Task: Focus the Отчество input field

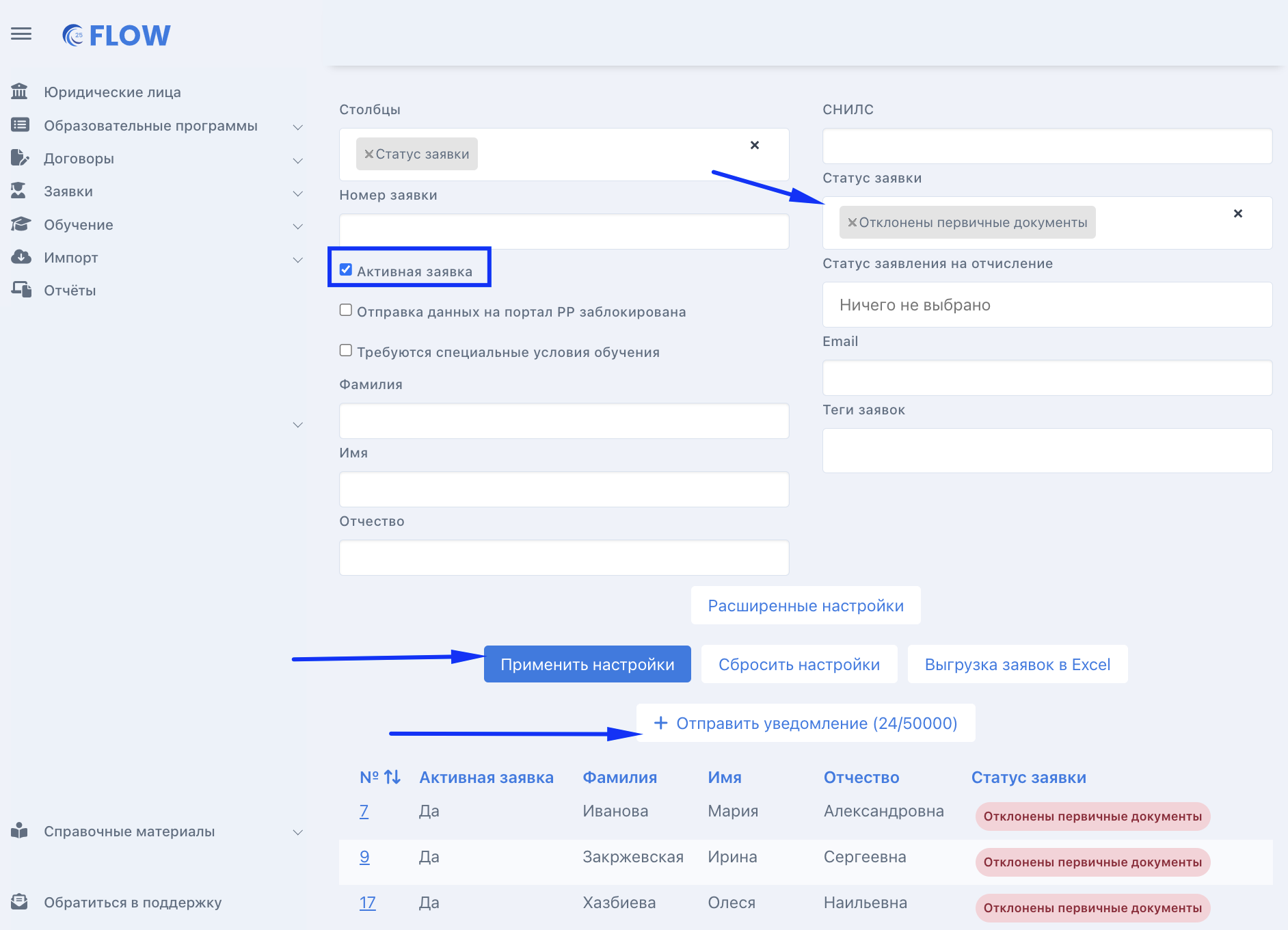Action: point(564,557)
